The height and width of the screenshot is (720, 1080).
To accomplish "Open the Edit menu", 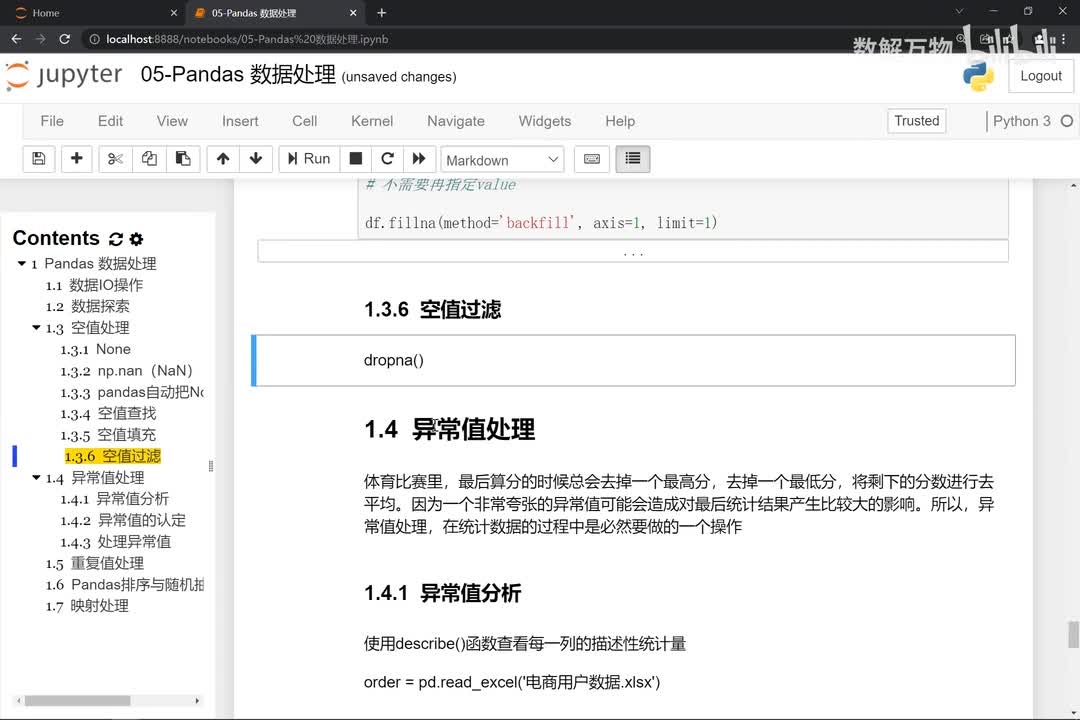I will pos(110,121).
